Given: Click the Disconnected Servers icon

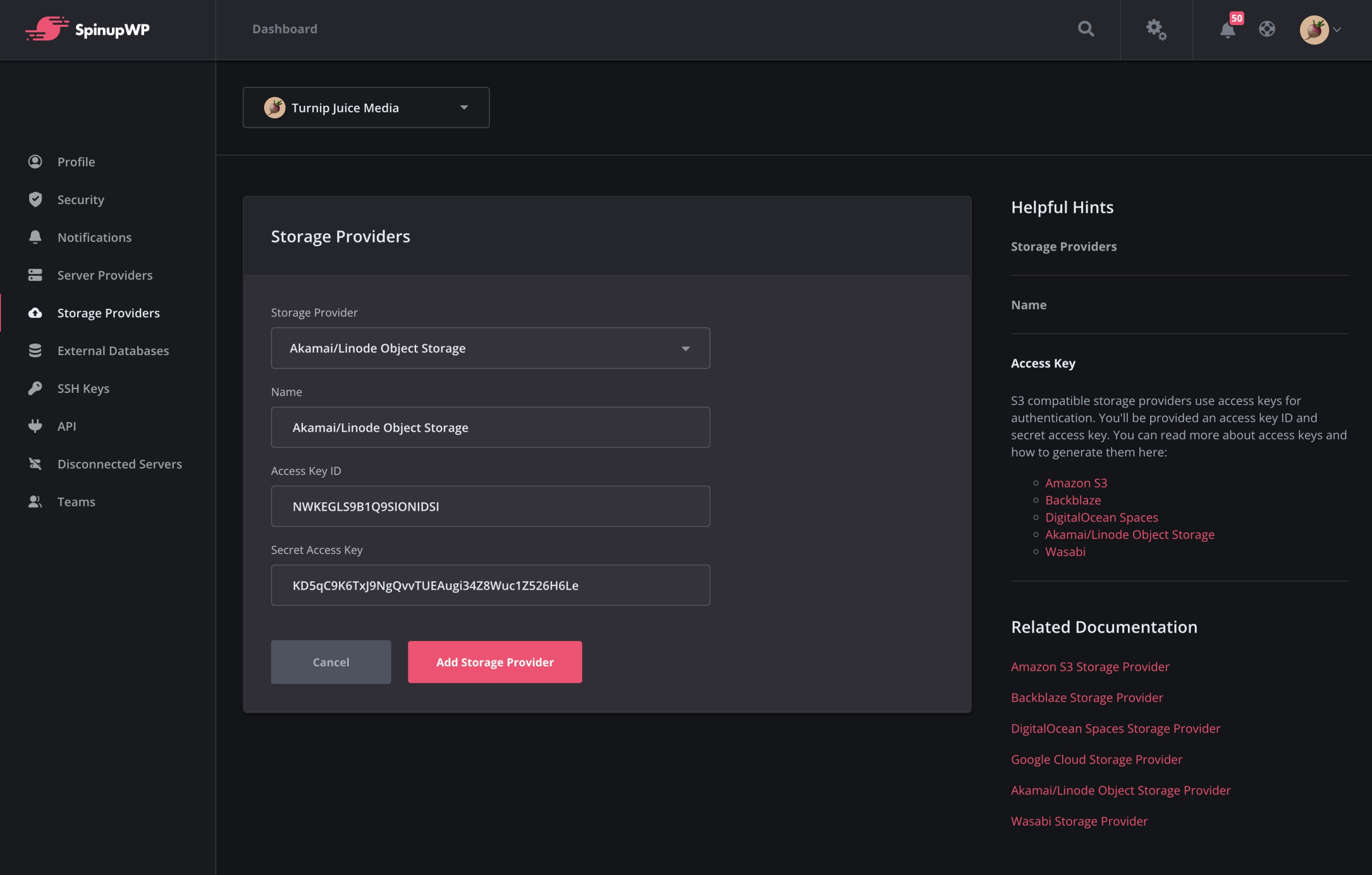Looking at the screenshot, I should pos(35,464).
